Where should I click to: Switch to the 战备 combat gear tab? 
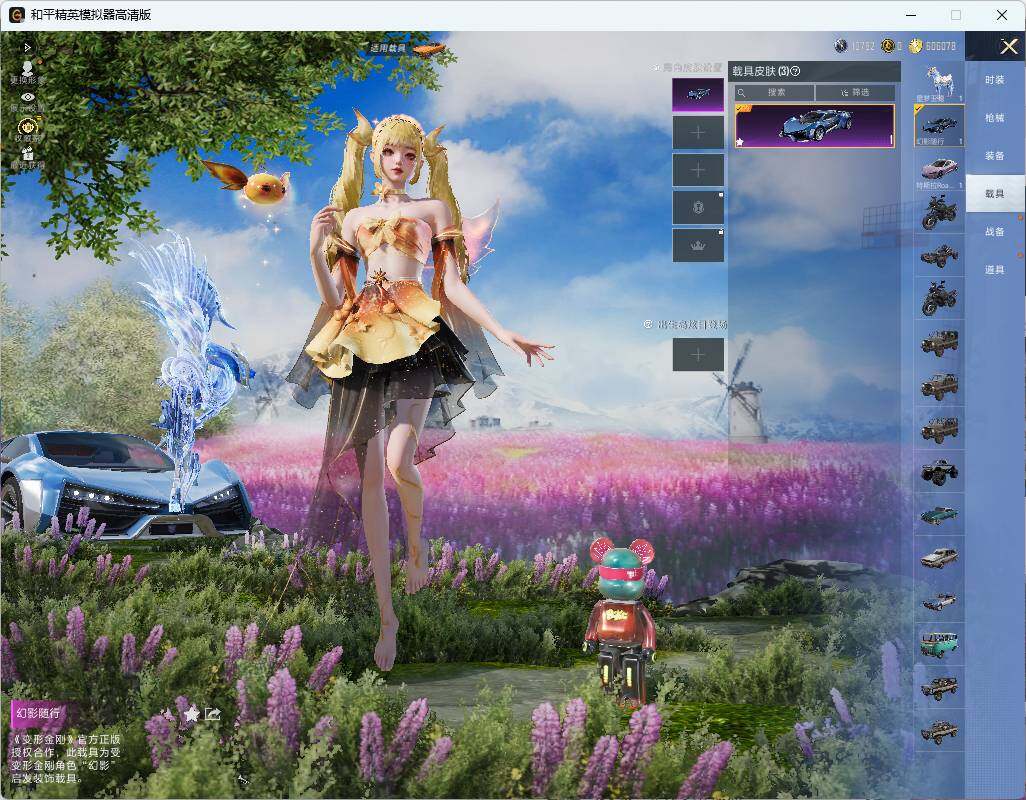coord(995,232)
